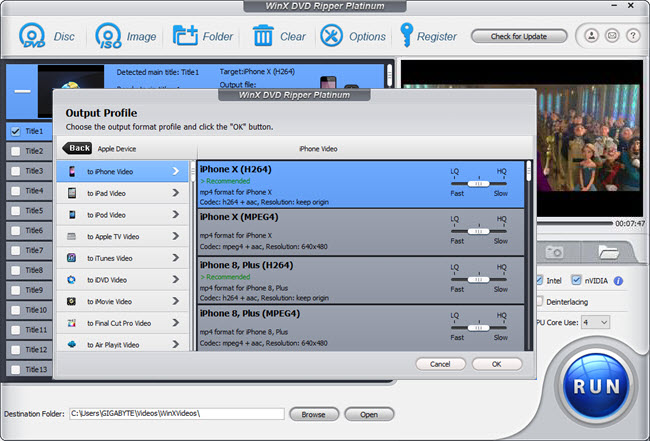
Task: Click the Register key icon
Action: point(406,35)
